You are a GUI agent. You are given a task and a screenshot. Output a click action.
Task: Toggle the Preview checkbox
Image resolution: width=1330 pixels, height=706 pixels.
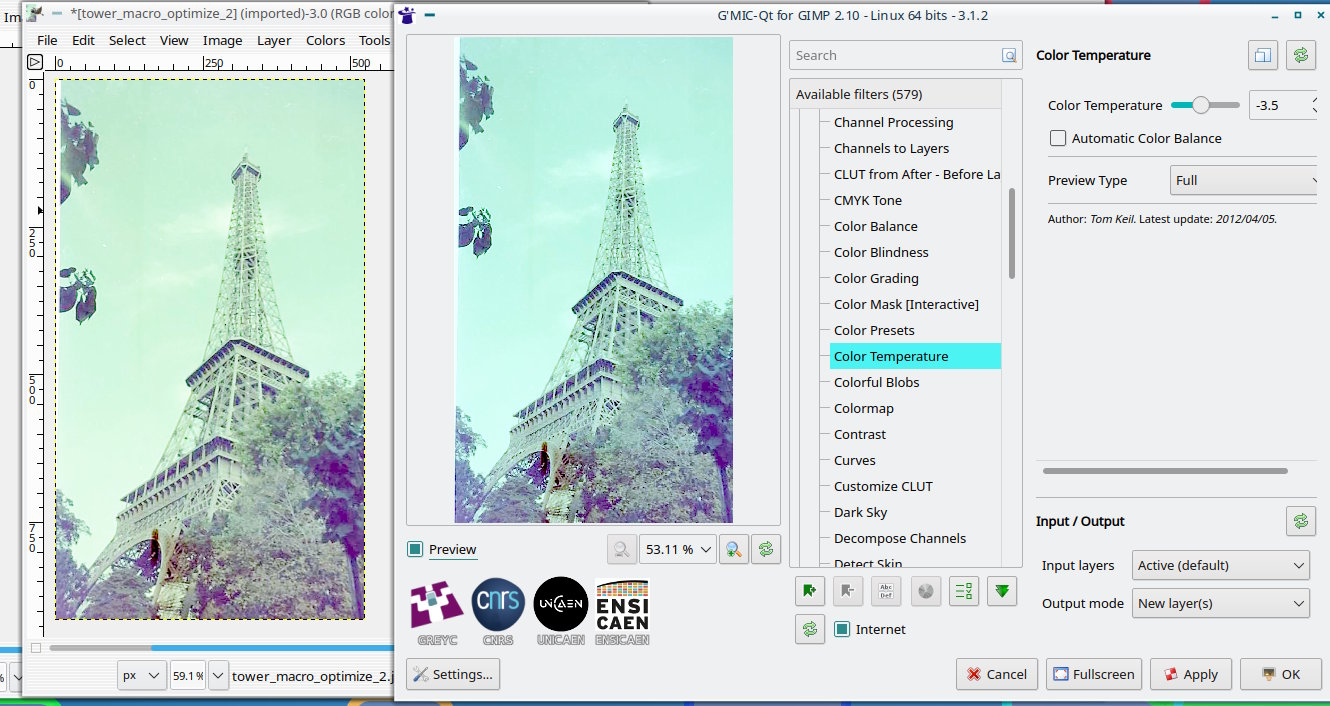415,549
